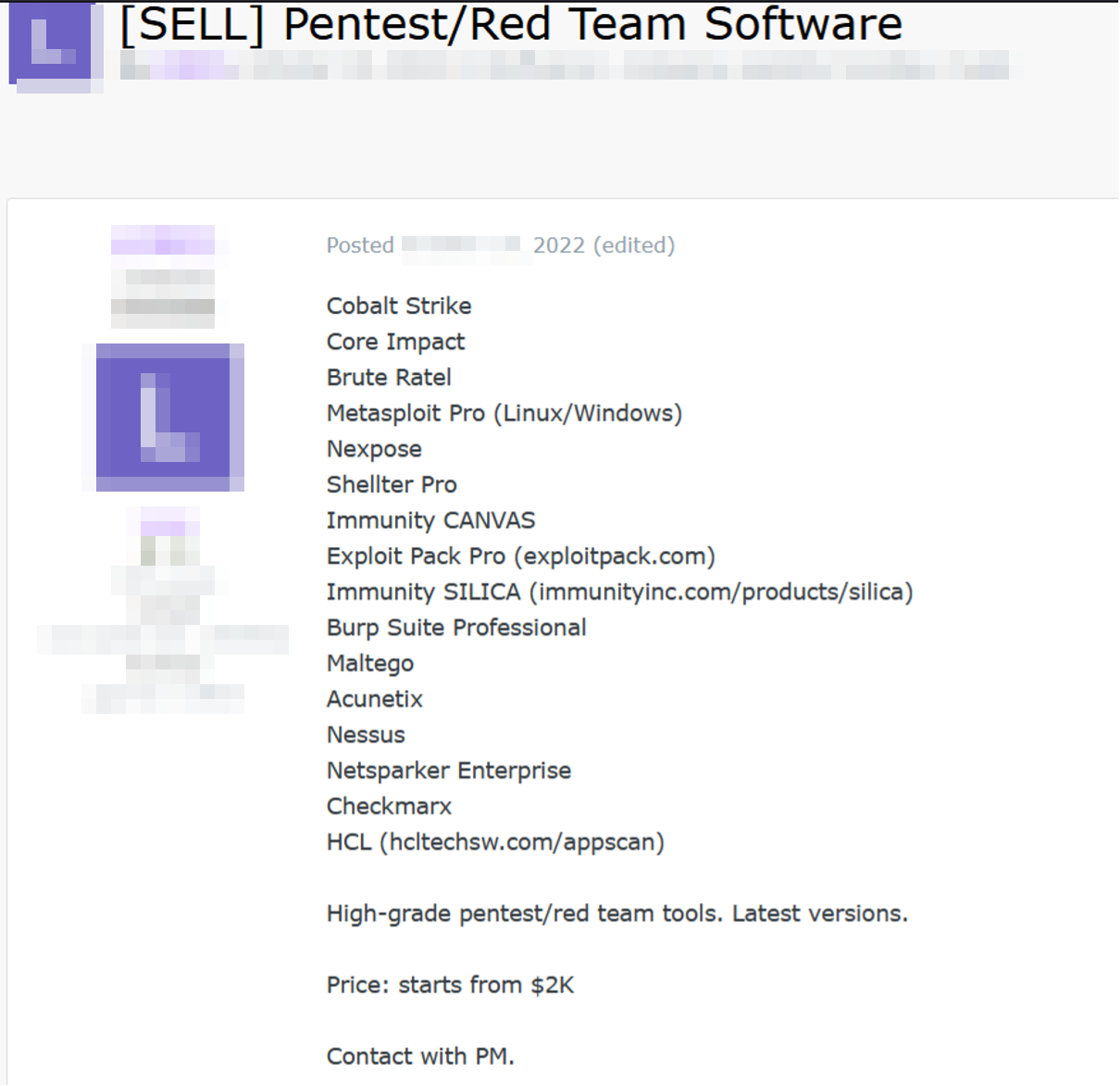Click the blurred author username above the avatar
The width and height of the screenshot is (1120, 1086).
[163, 244]
